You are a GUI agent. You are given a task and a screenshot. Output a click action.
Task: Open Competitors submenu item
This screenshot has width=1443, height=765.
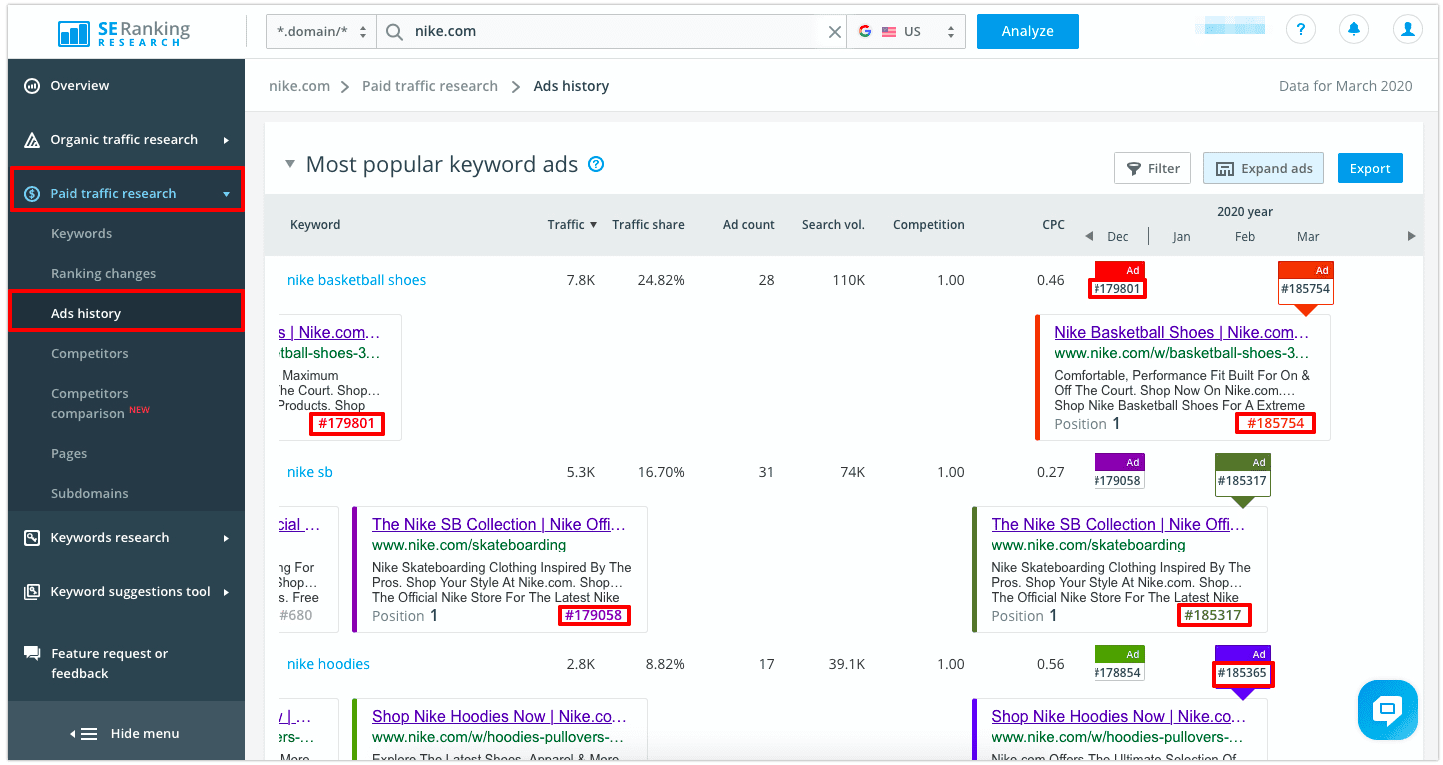pos(90,354)
